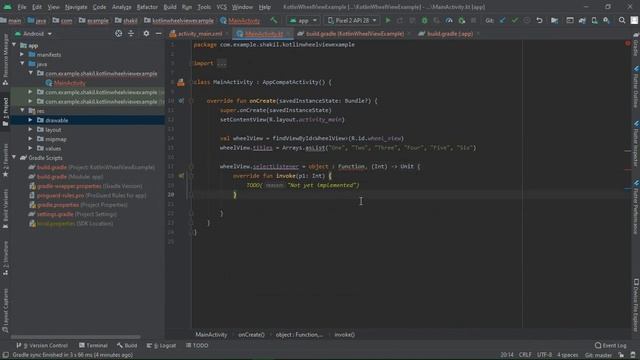Viewport: 640px width, 360px height.
Task: Click the Git commit checkmark icon
Action: coord(515,20)
